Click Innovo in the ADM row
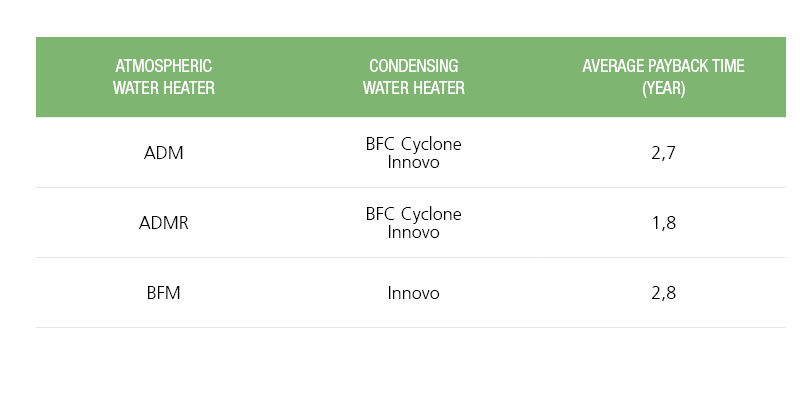 (413, 162)
